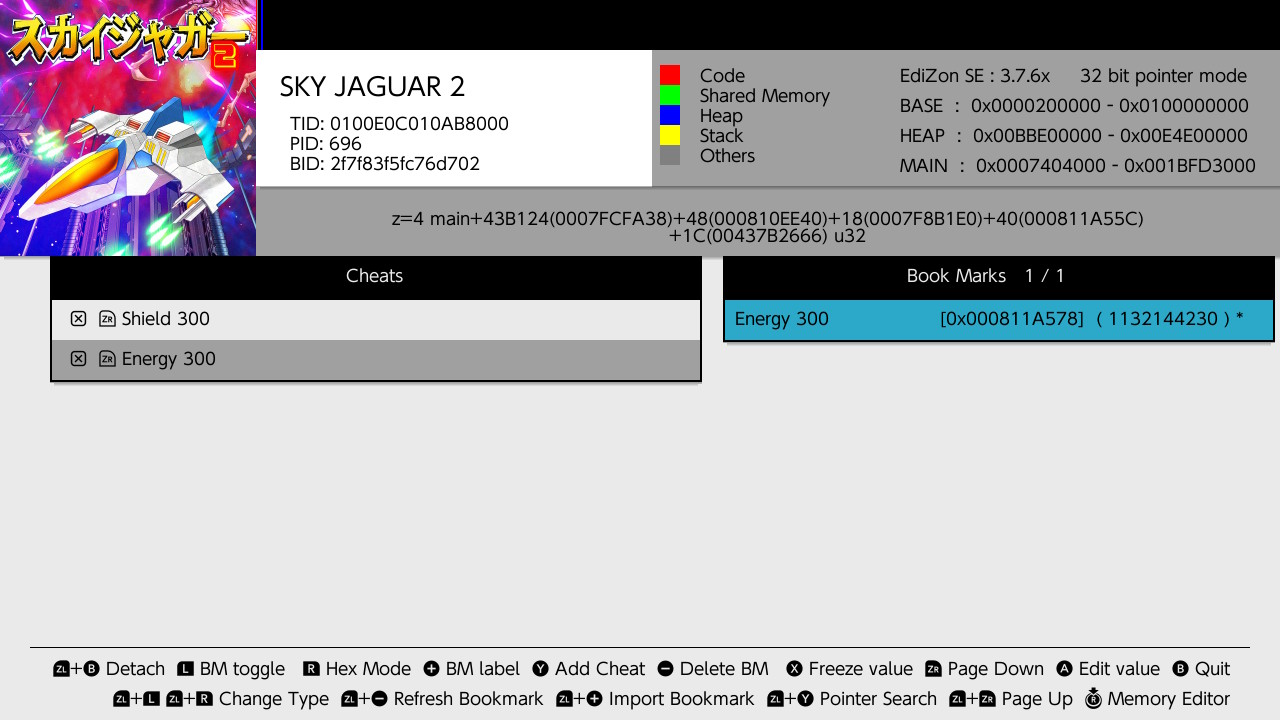This screenshot has height=720, width=1280.
Task: Tap the X button glyph beside Freeze value
Action: 794,669
